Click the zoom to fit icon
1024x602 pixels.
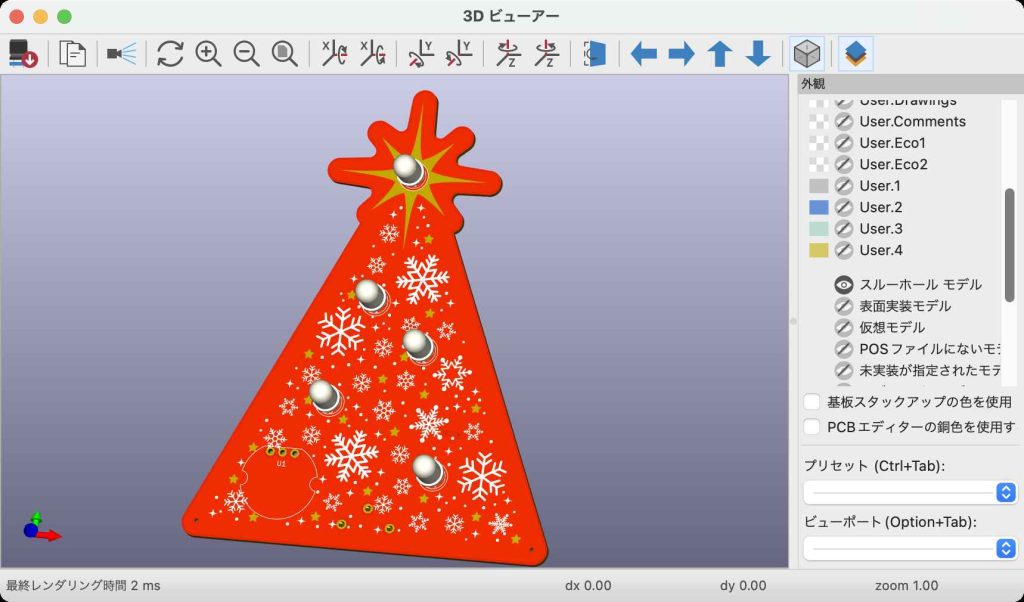pyautogui.click(x=285, y=54)
